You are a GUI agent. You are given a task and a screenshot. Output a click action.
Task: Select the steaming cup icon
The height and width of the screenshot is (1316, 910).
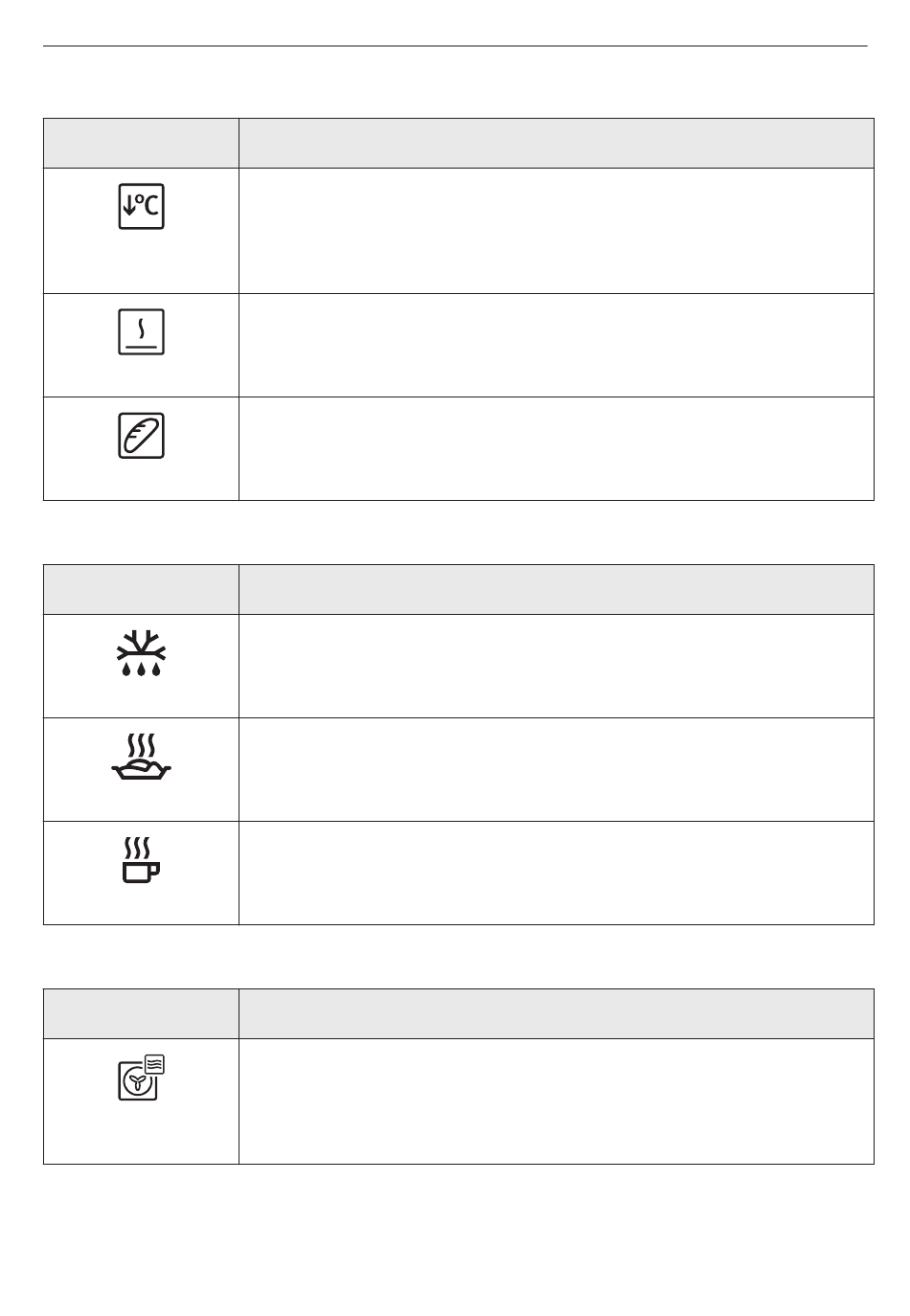pos(141,859)
